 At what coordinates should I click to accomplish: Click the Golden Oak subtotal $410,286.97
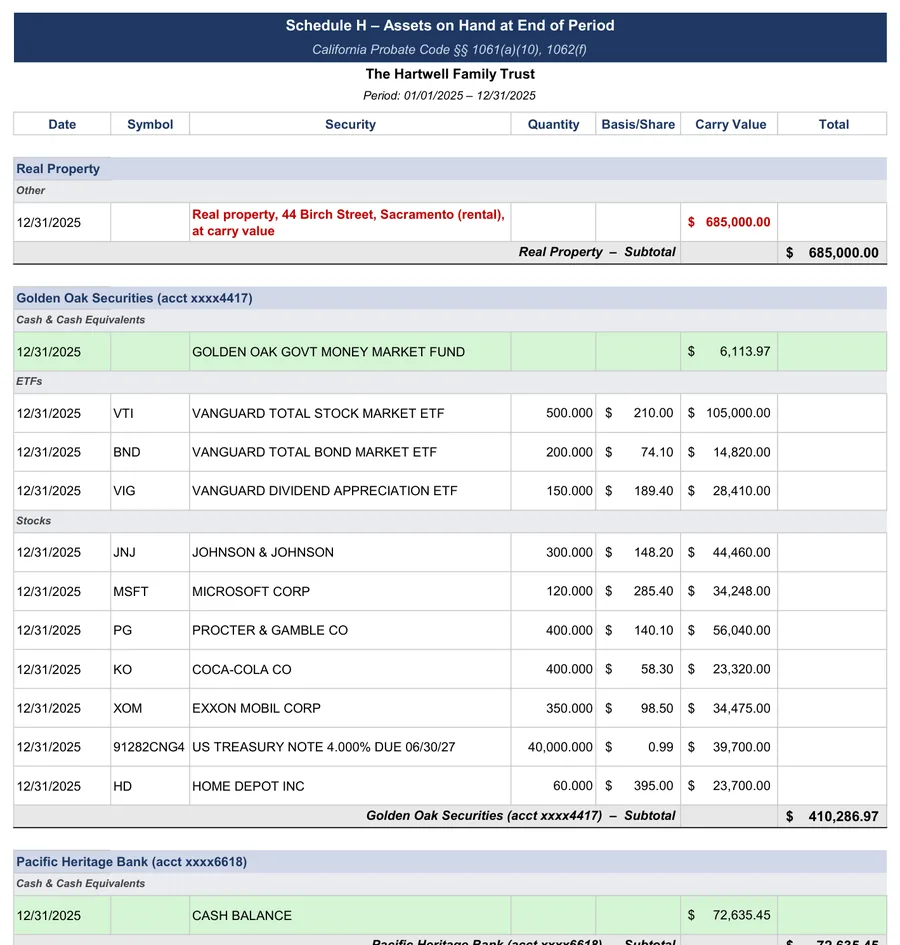(x=832, y=817)
